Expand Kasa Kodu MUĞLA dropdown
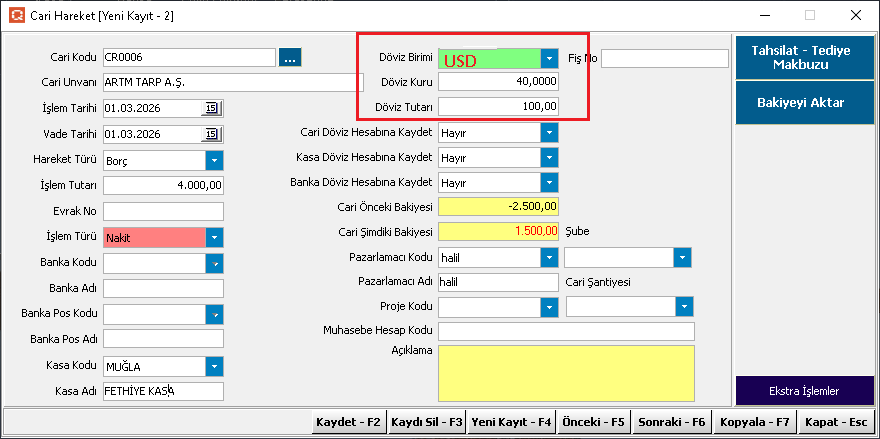This screenshot has height=439, width=880. (x=214, y=367)
